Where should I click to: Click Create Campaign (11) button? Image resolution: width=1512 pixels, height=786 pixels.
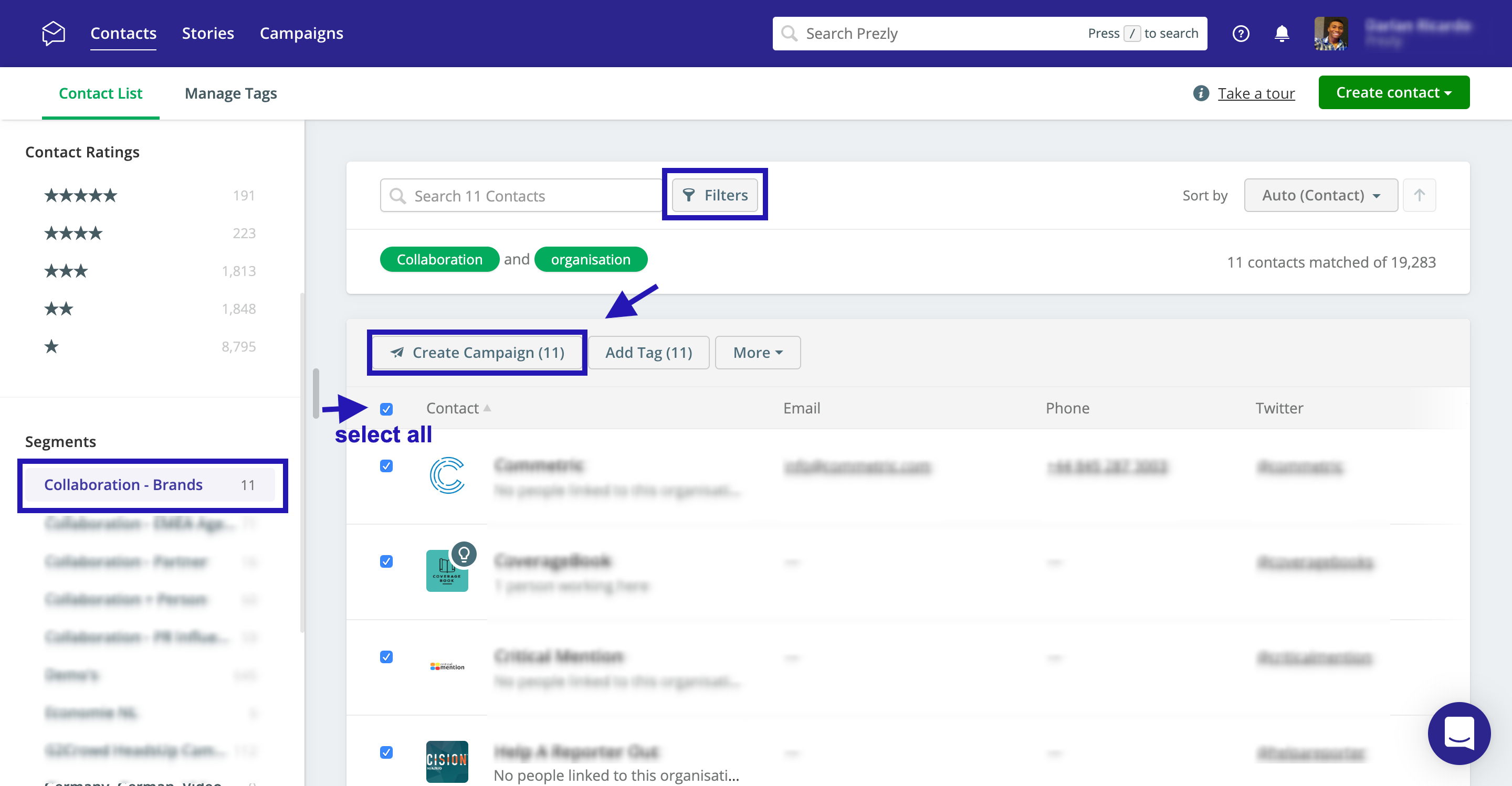pyautogui.click(x=477, y=353)
